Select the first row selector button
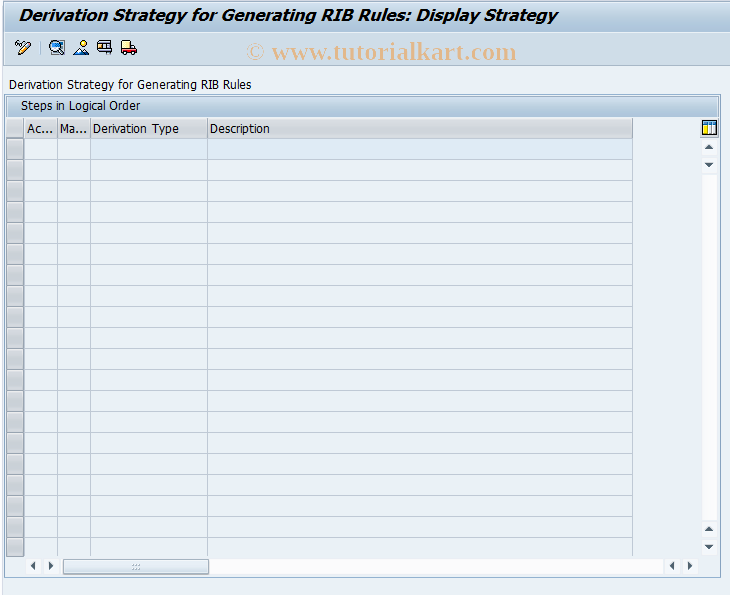Screen dimensions: 730x595 pos(15,149)
